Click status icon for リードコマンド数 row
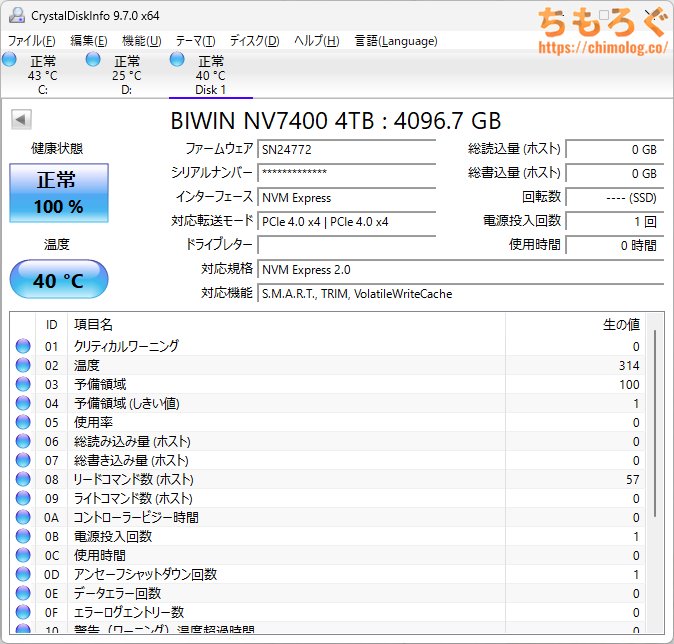This screenshot has height=644, width=674. point(23,479)
